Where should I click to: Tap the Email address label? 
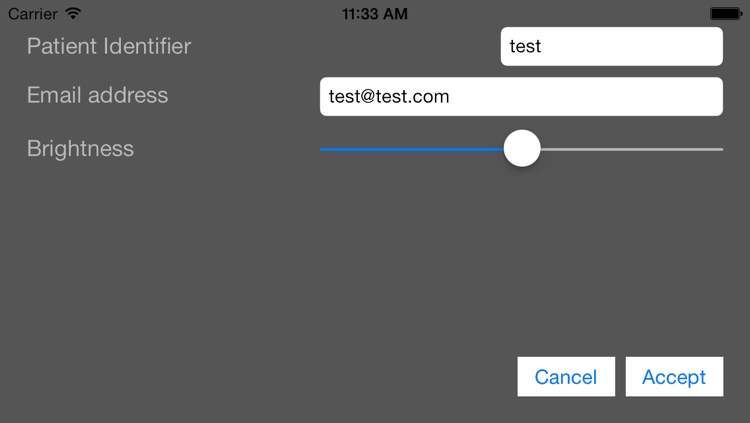click(97, 95)
